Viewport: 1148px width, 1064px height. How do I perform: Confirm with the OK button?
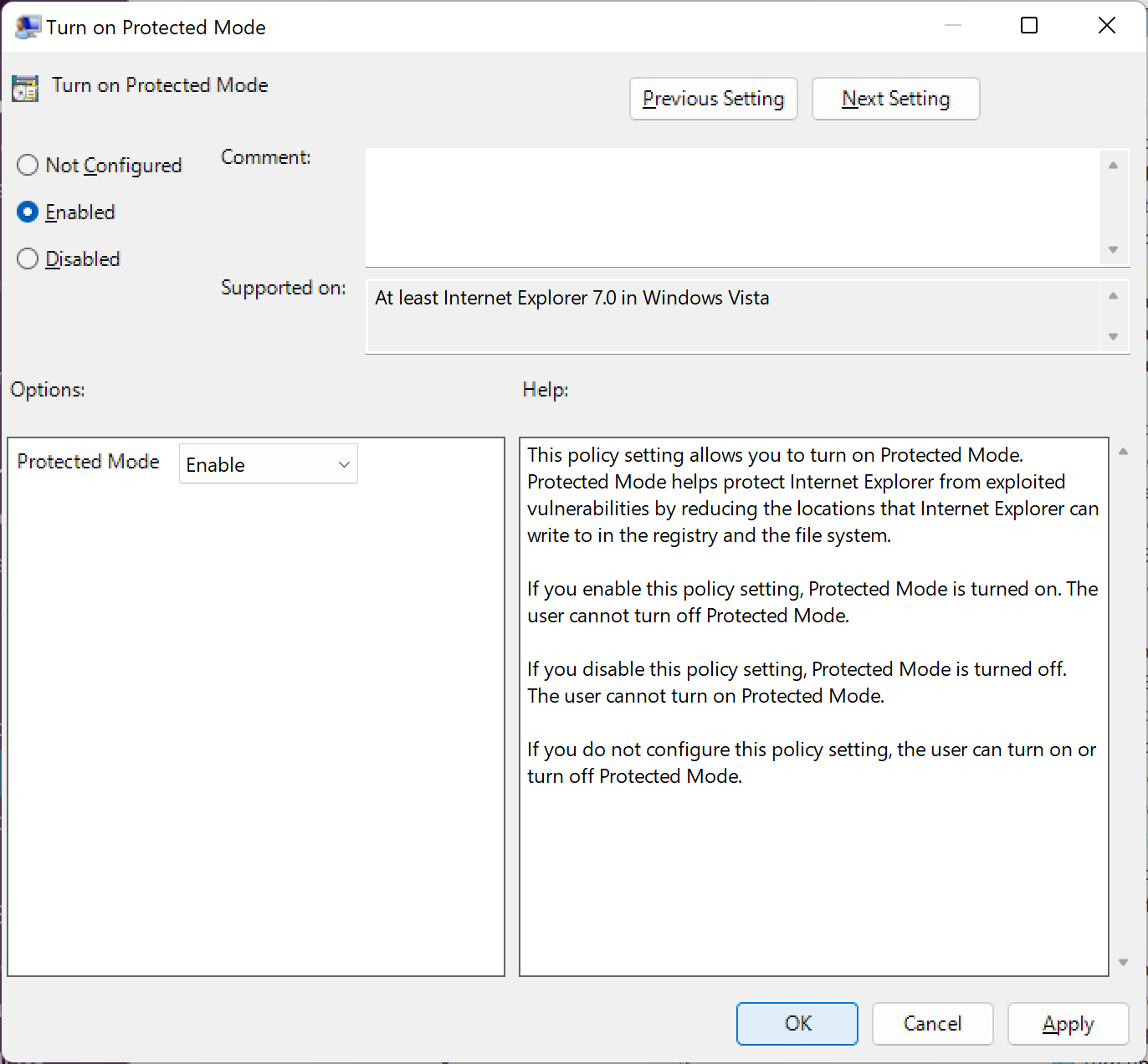(797, 1023)
